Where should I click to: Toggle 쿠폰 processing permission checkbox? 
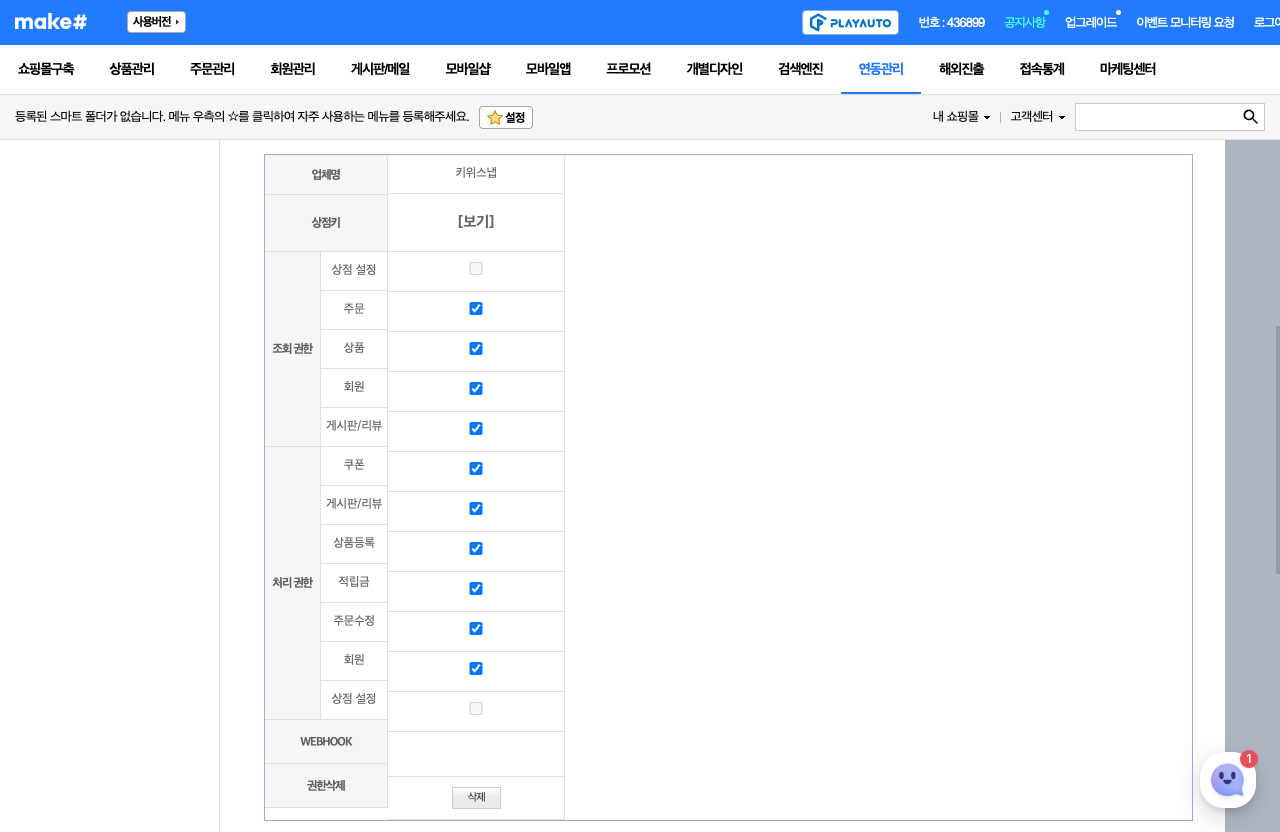[476, 469]
